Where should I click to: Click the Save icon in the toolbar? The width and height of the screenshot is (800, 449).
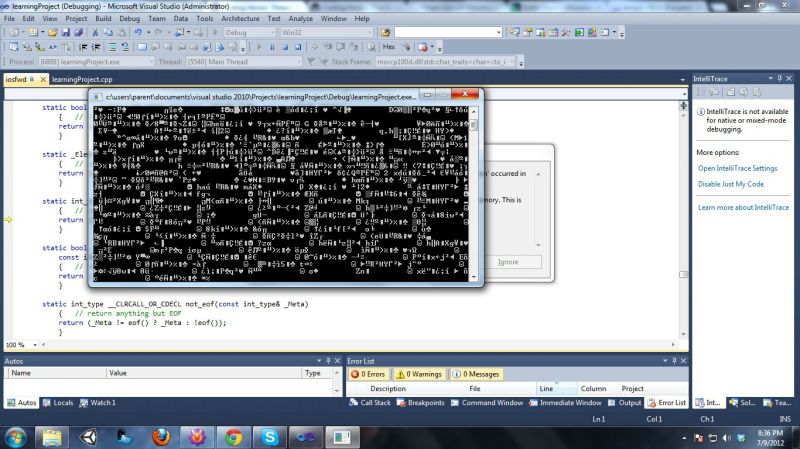(66, 32)
